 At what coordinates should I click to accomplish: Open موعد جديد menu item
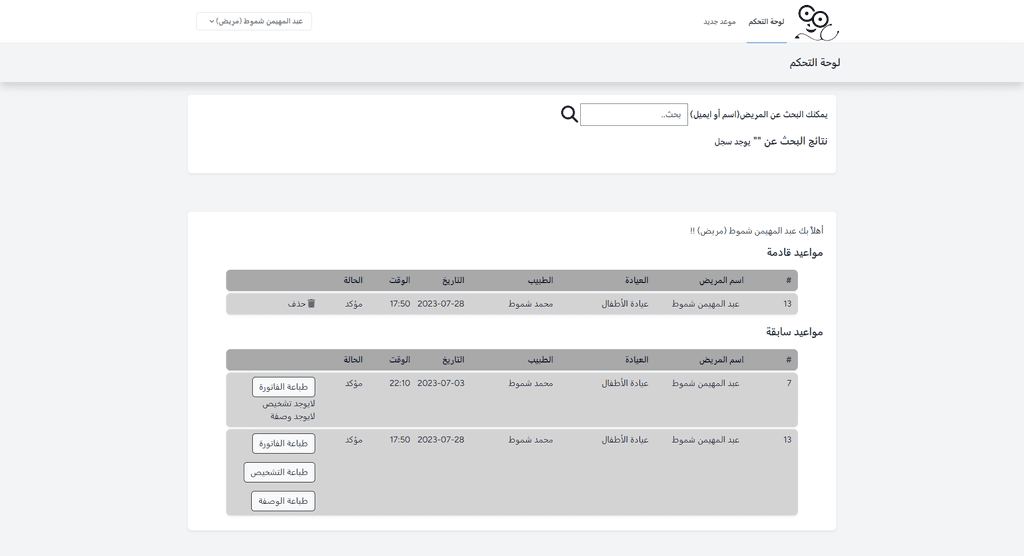(719, 22)
